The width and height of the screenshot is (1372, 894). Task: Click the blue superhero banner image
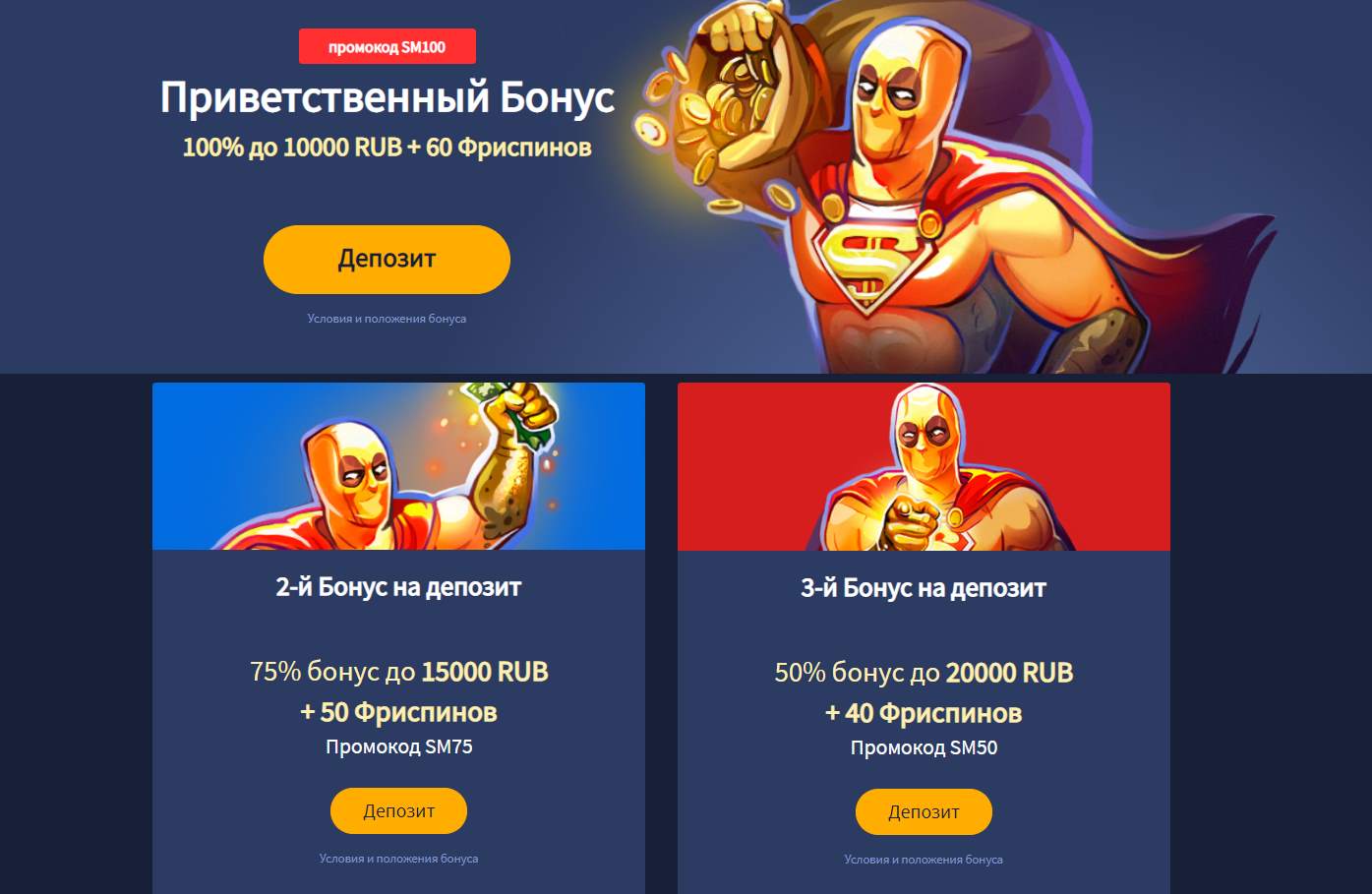point(398,466)
